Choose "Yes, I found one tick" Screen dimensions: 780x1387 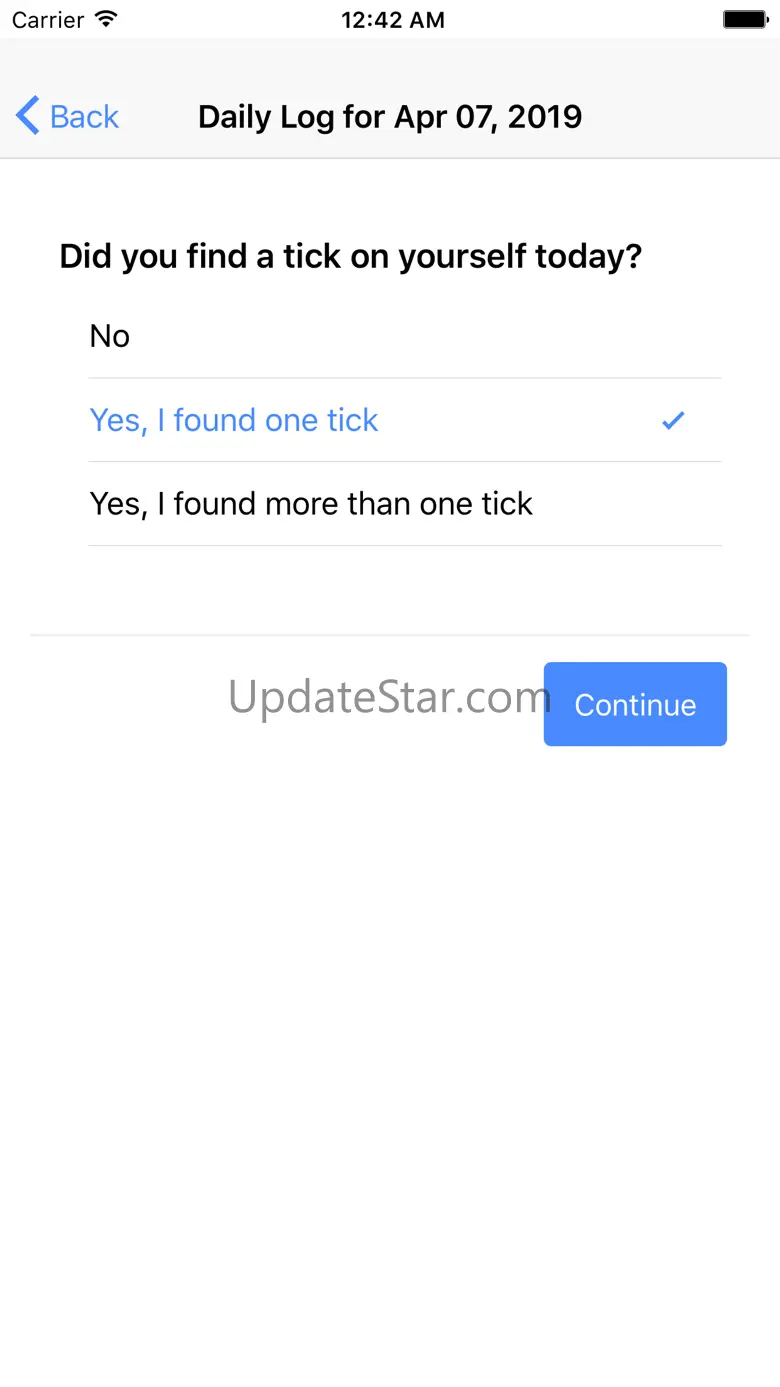coord(234,421)
